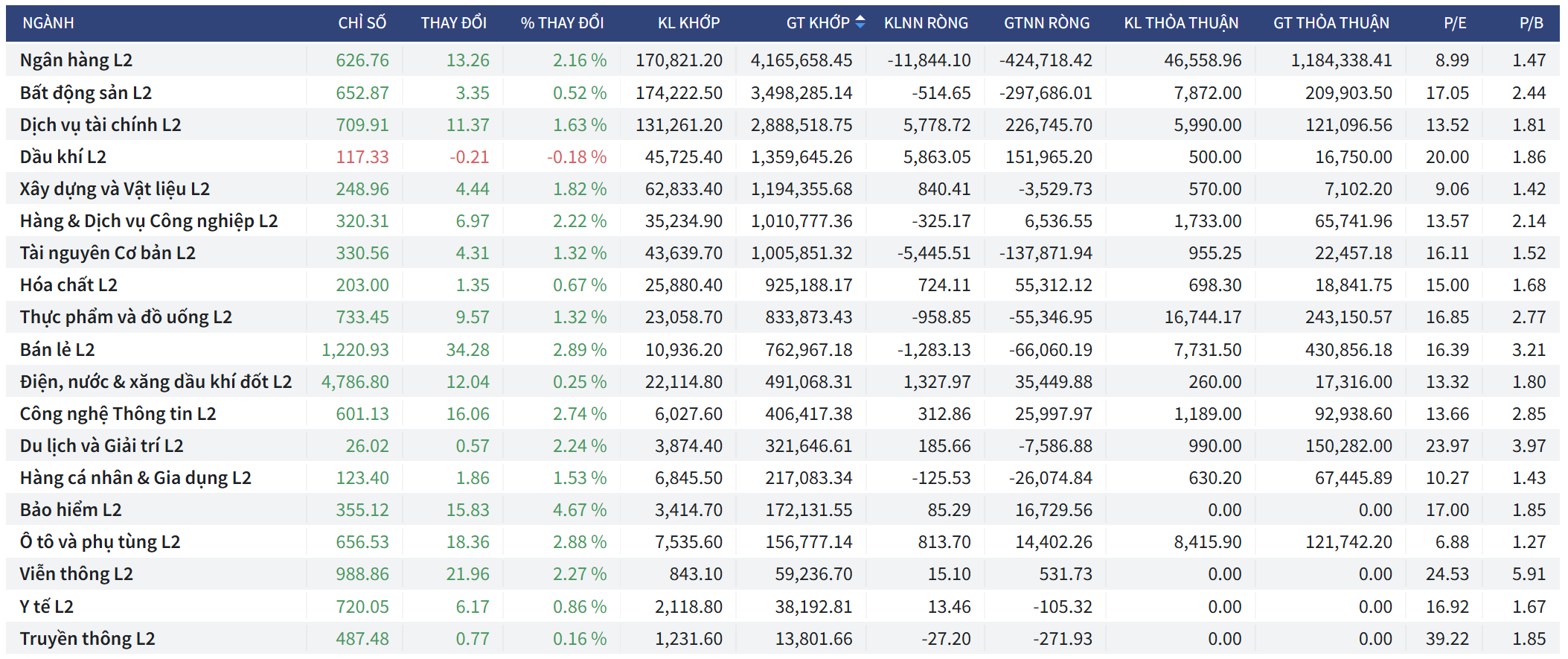Click the Bán lẻ L2 sector name
The image size is (1568, 659).
(57, 350)
